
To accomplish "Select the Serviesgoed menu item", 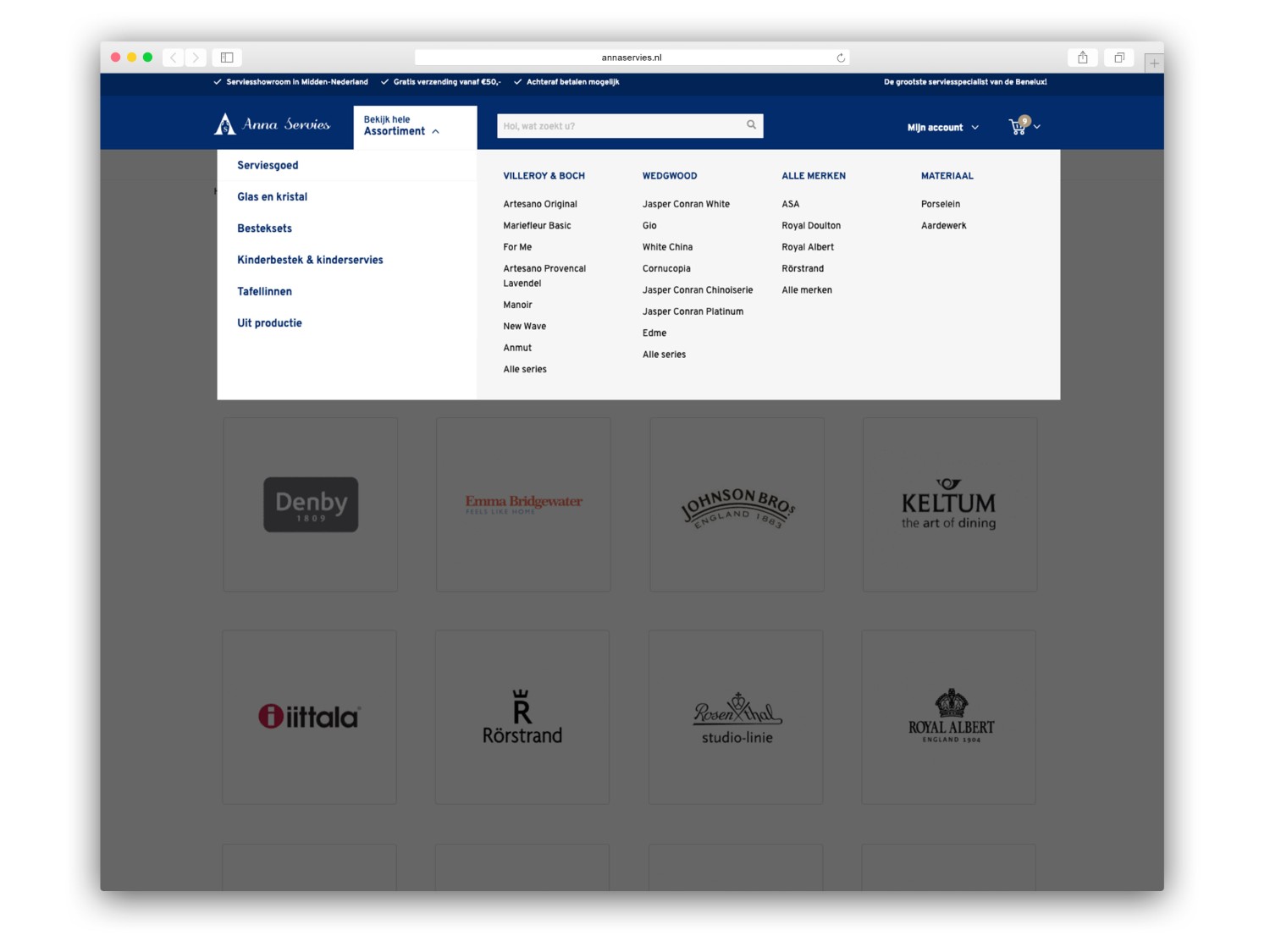I will click(x=268, y=165).
